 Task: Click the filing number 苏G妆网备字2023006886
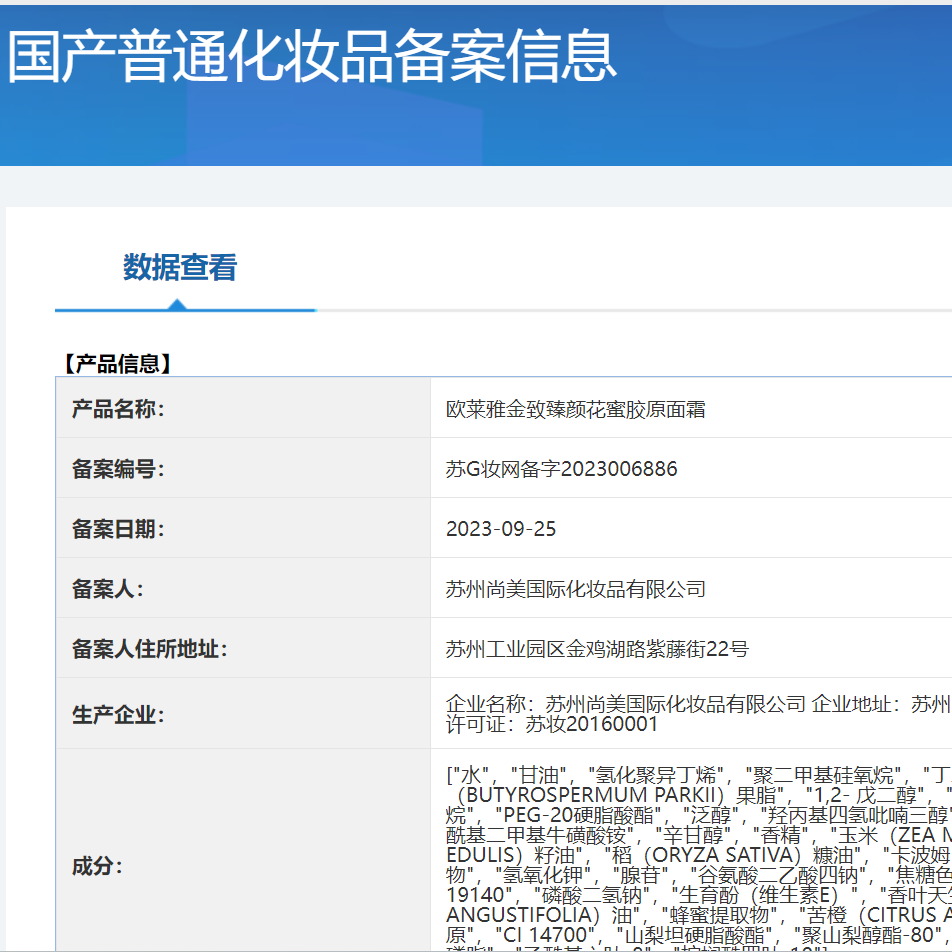point(560,468)
